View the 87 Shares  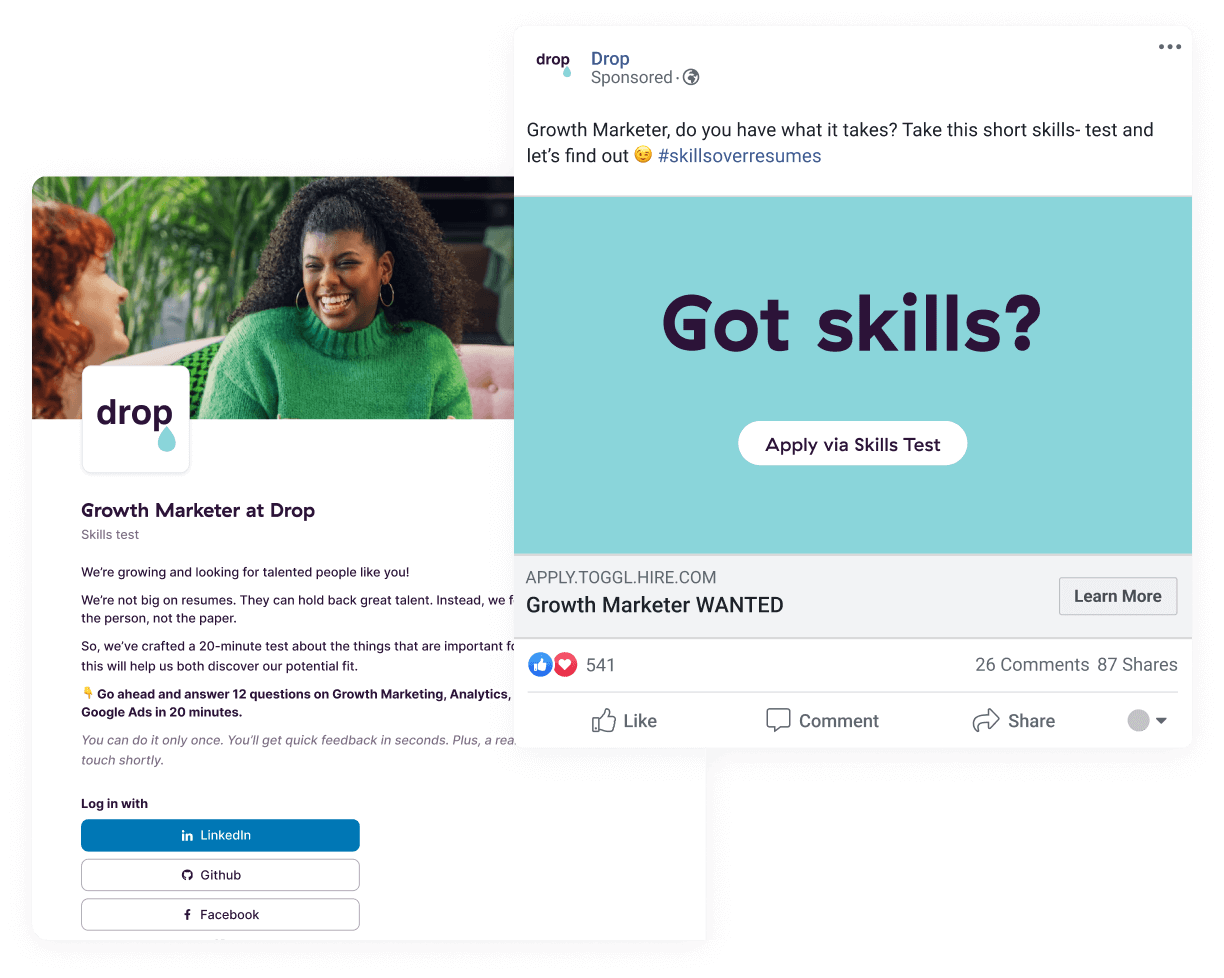(1137, 664)
